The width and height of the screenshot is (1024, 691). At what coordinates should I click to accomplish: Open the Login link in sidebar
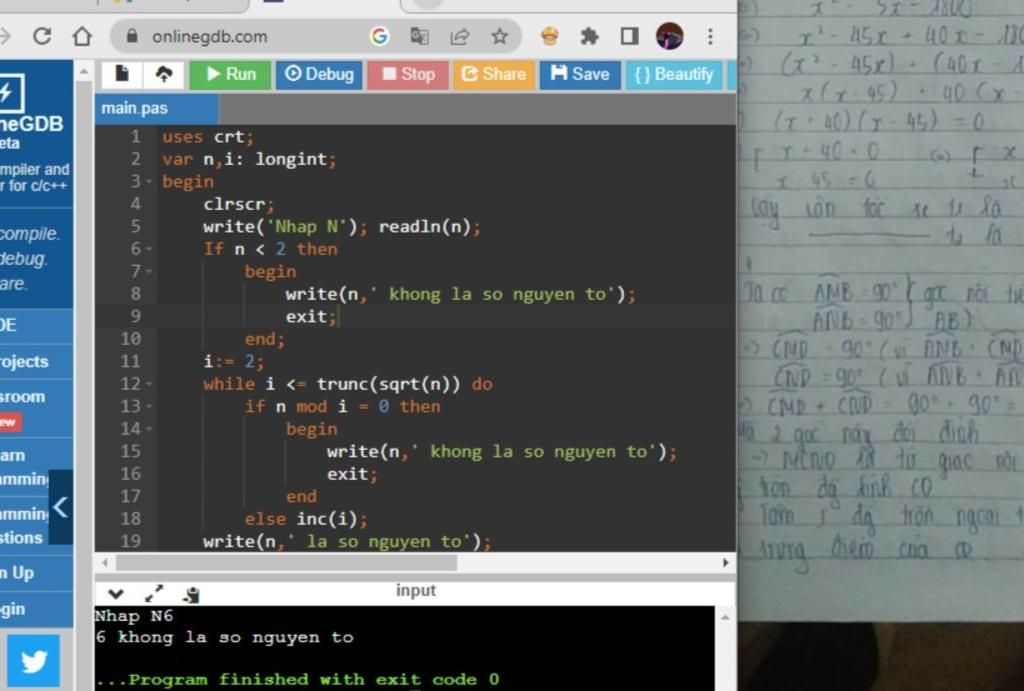tap(37, 609)
